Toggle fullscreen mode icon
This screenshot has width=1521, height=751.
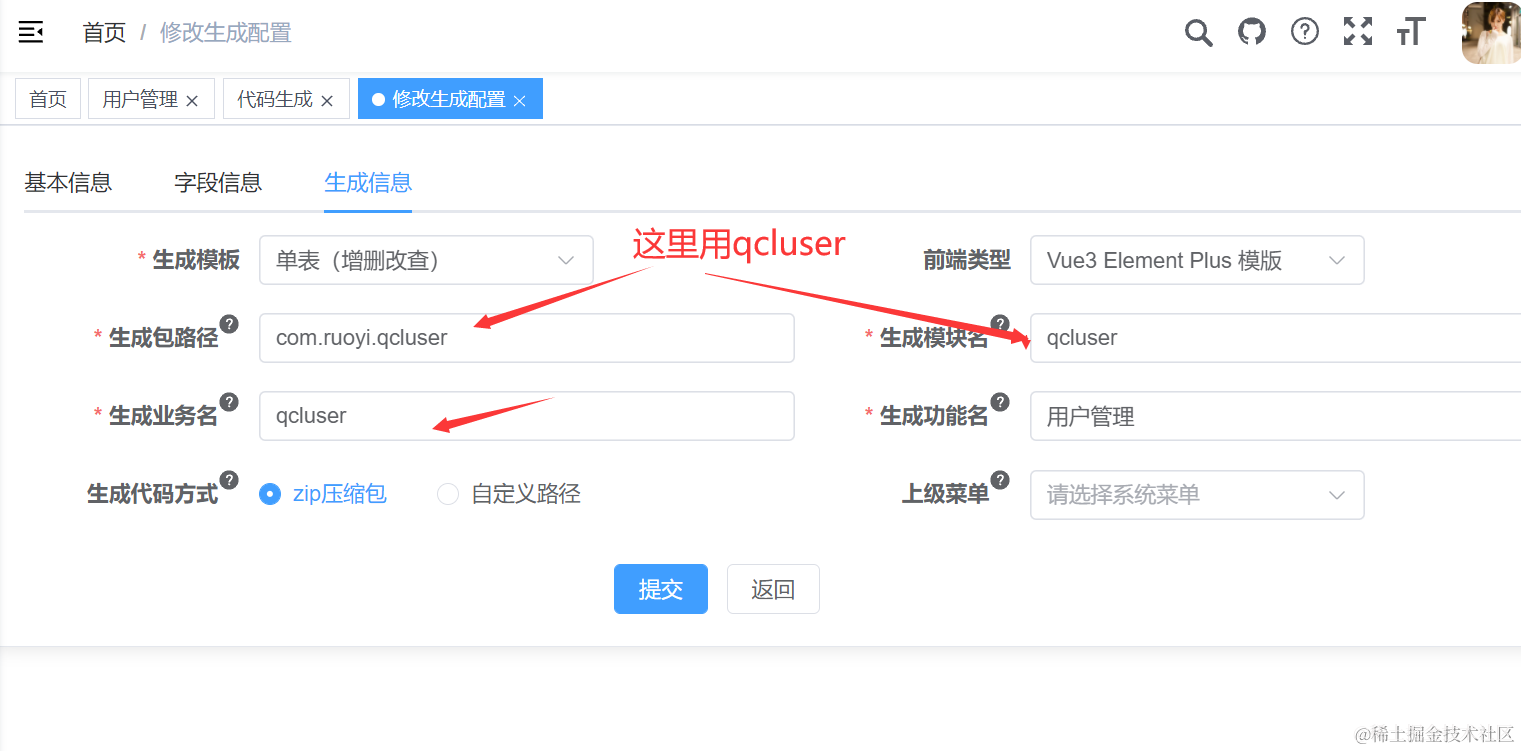point(1358,32)
